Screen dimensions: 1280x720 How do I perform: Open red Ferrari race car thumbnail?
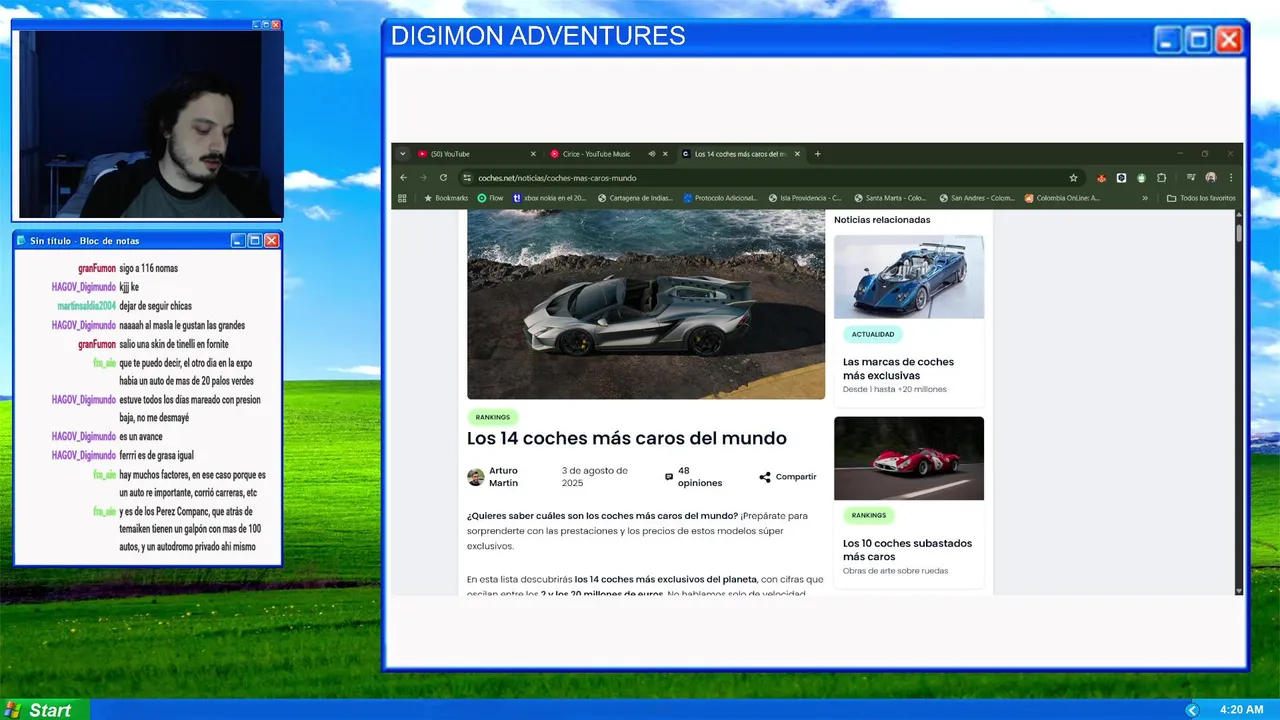point(909,458)
